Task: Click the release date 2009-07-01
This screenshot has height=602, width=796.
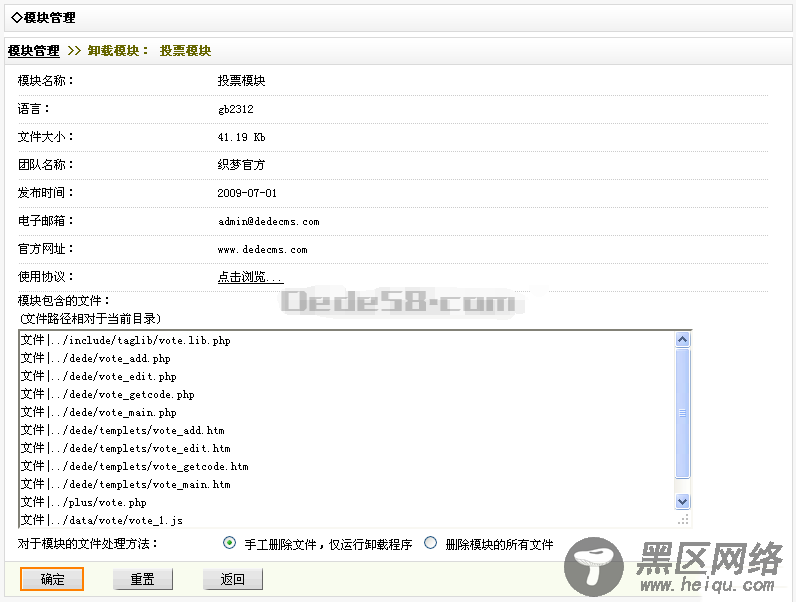Action: 247,193
